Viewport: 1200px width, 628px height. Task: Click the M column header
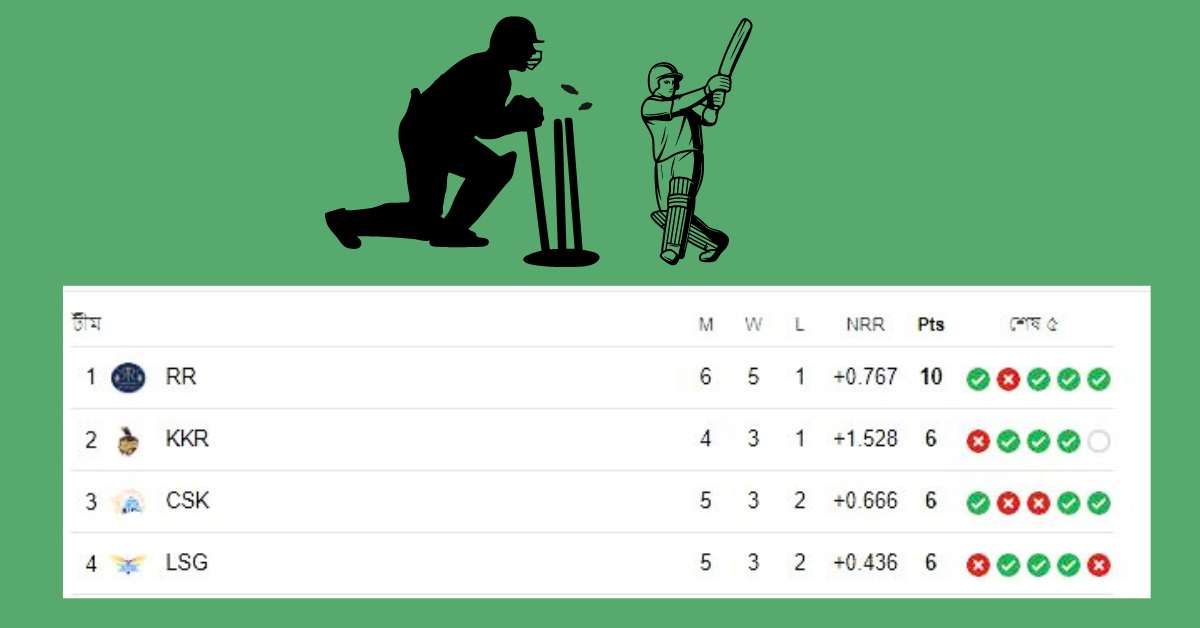[x=705, y=324]
